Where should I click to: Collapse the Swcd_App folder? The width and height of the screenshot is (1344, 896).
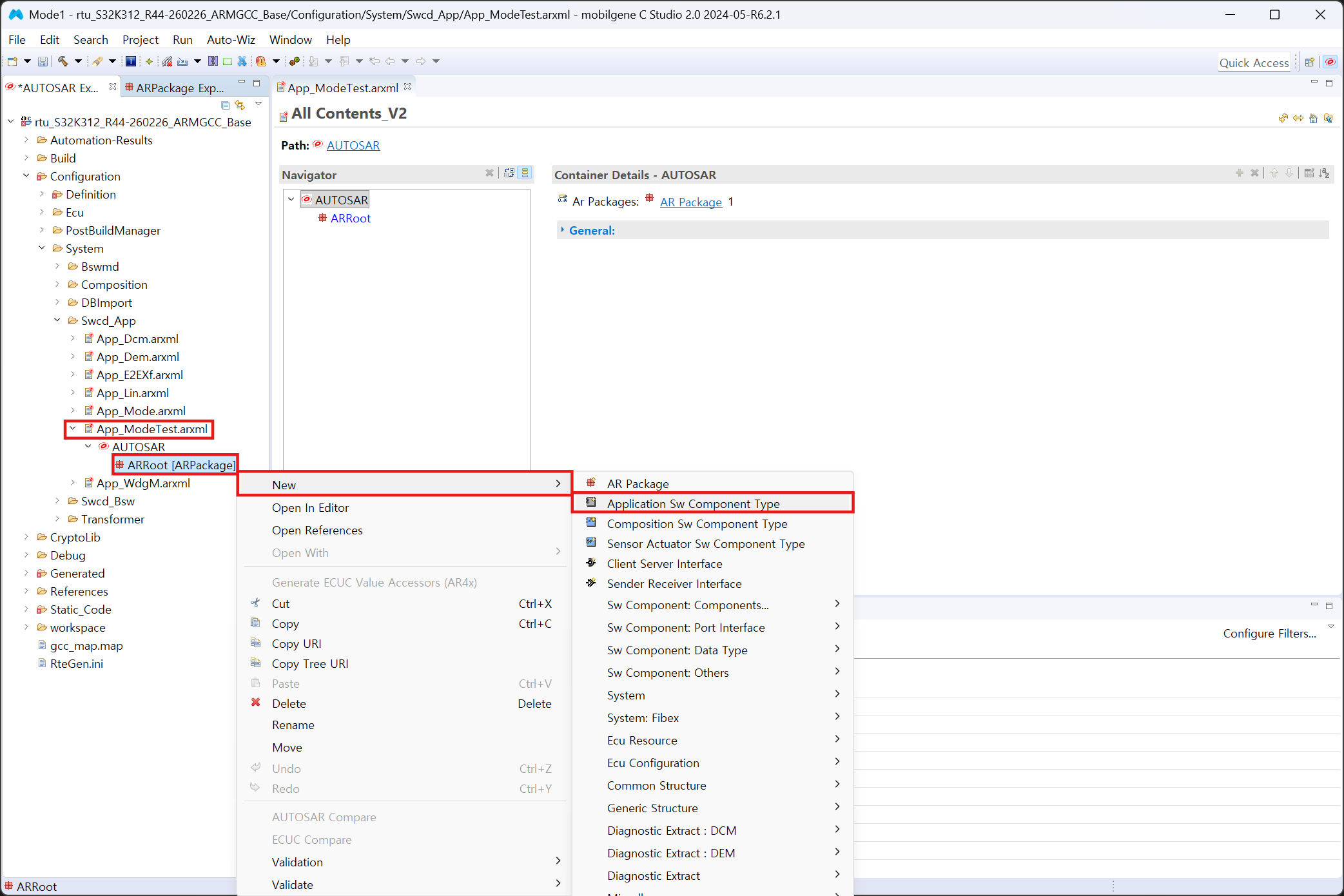[57, 320]
